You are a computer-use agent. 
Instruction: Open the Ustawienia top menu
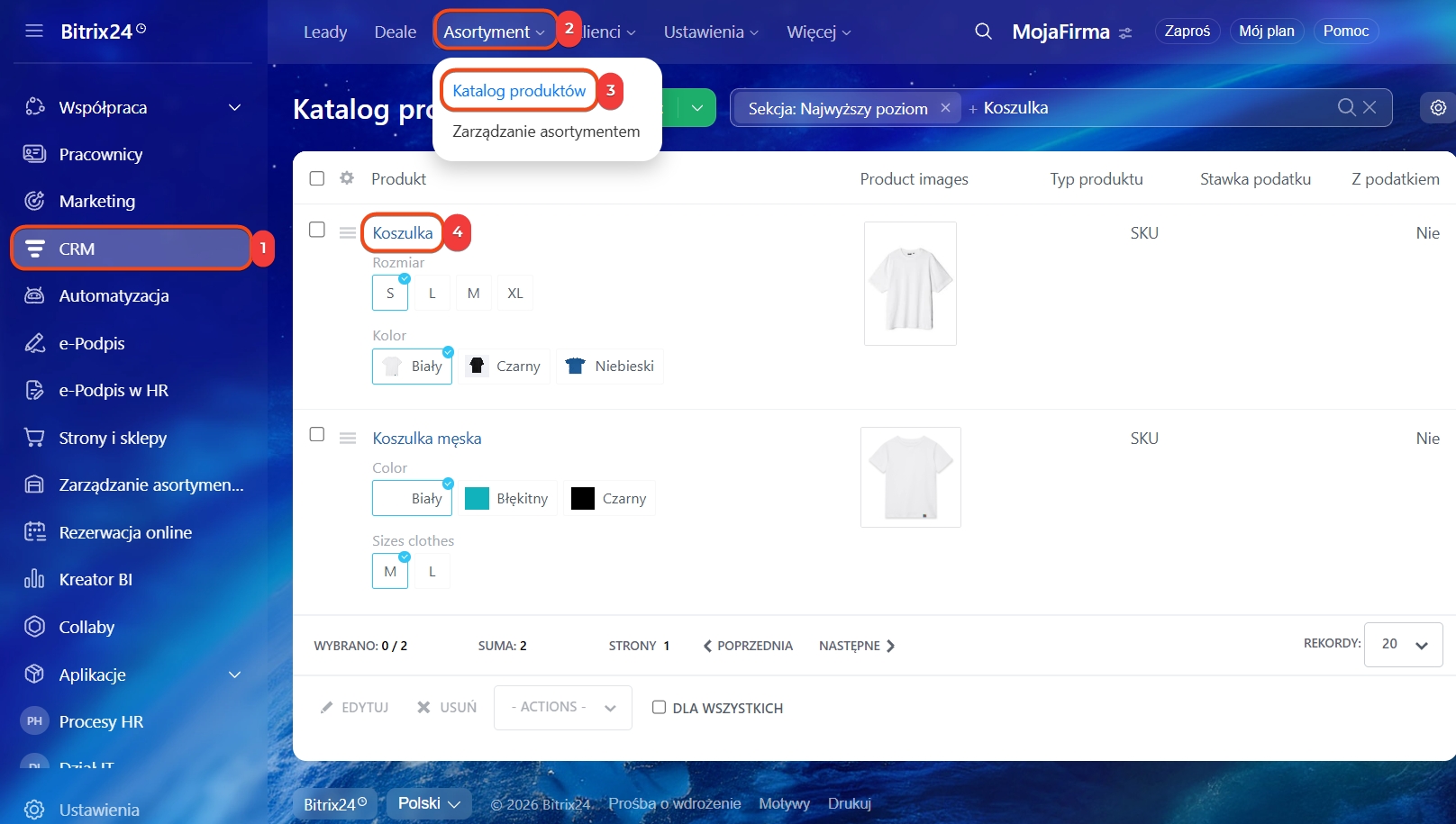click(x=710, y=32)
